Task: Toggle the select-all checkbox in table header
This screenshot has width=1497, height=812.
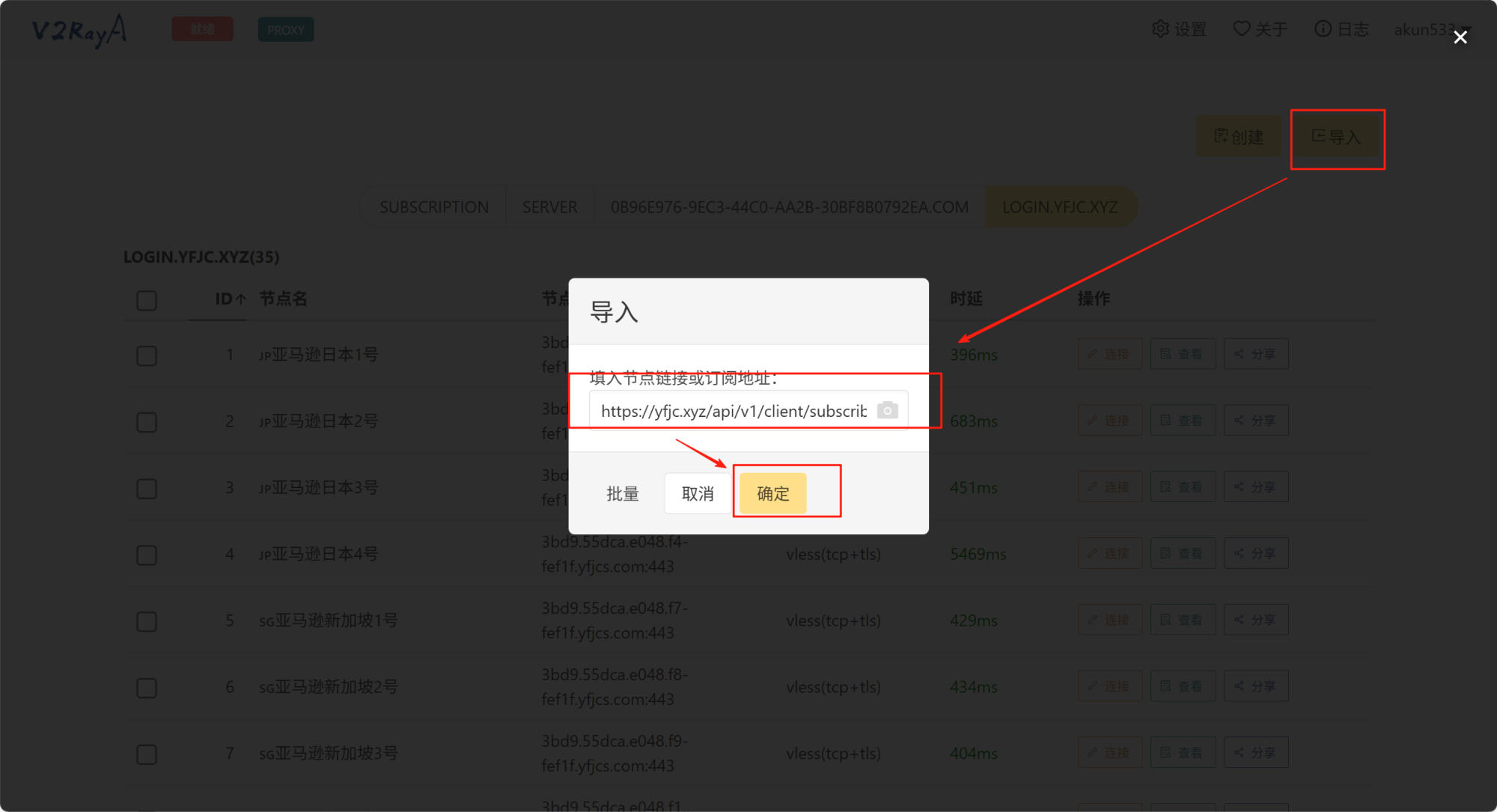Action: coord(147,301)
